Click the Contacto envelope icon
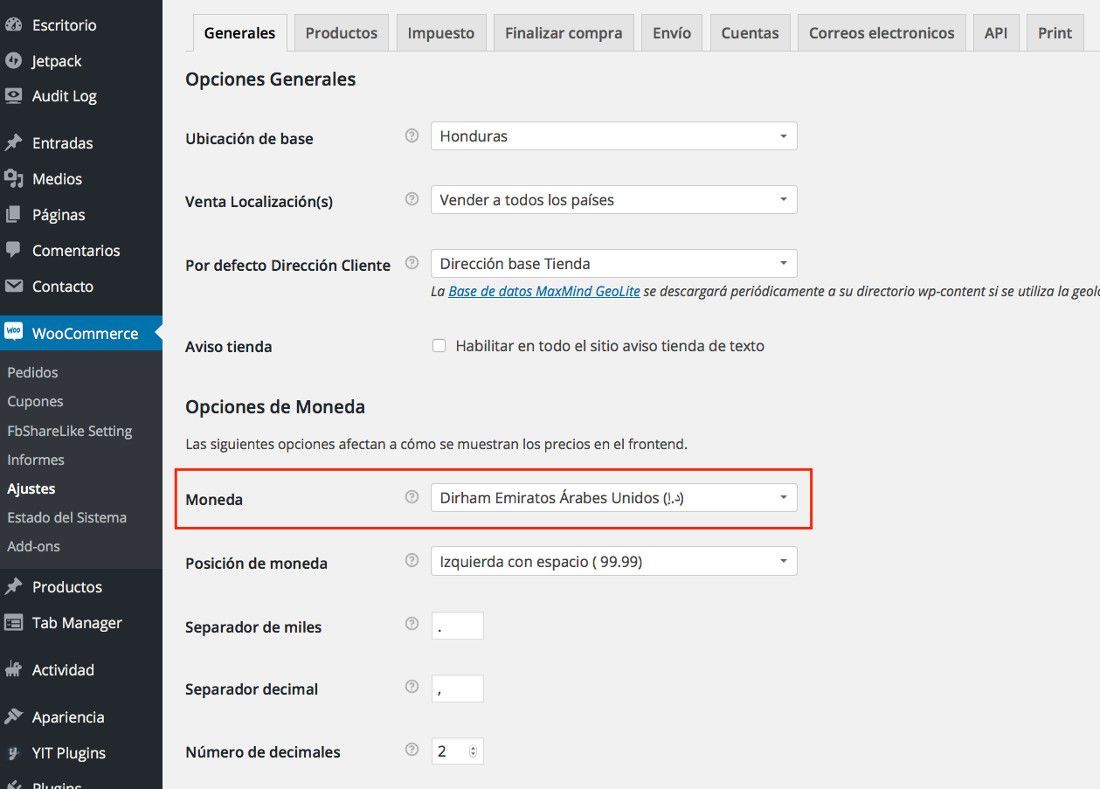The image size is (1100, 789). point(13,286)
